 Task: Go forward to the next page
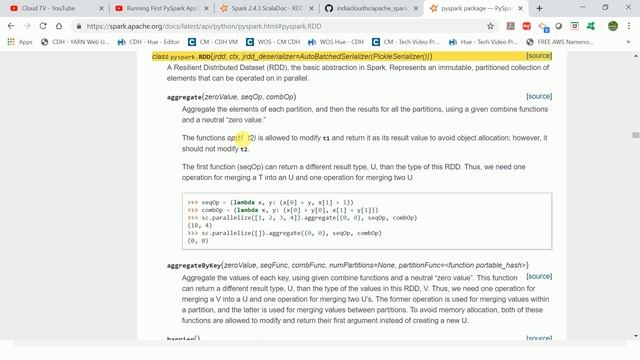[27, 26]
